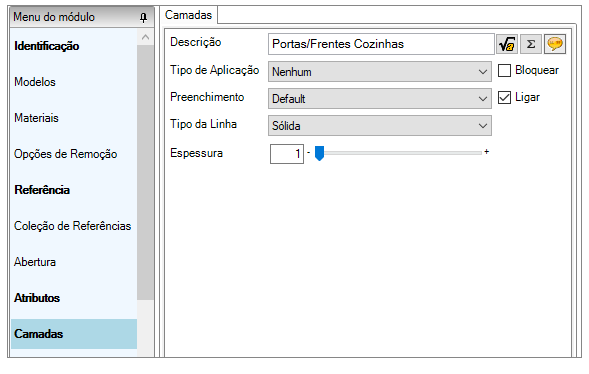Viewport: 589px width, 374px height.
Task: Go to Opções de Remoção menu item
Action: point(65,154)
